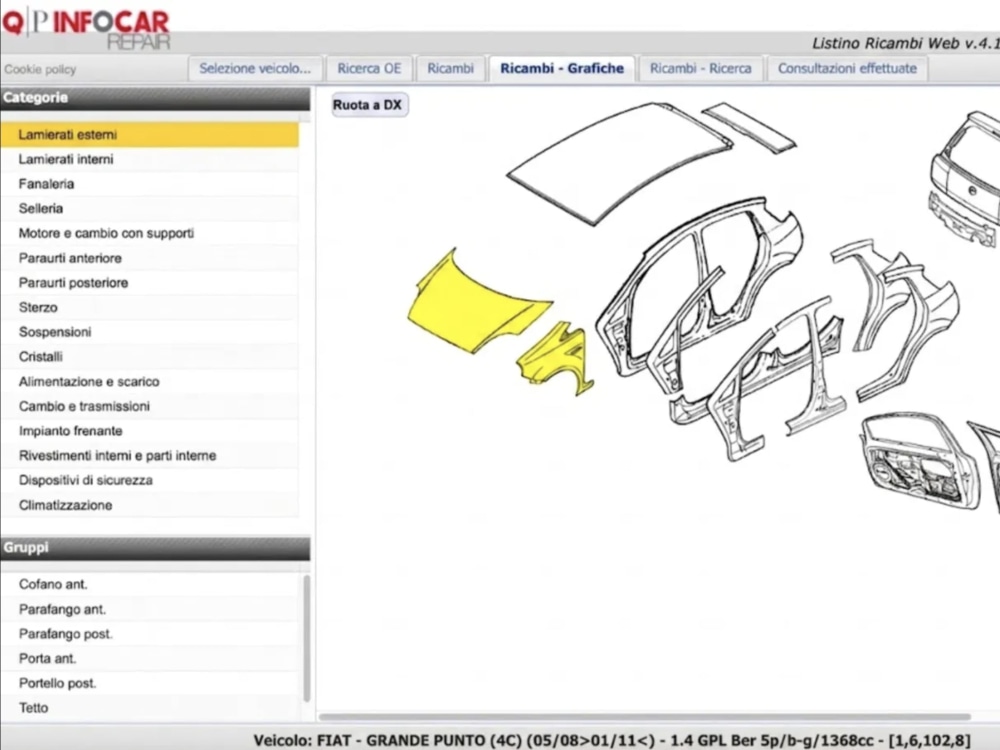Click the small roof strip part
1000x750 pixels.
[749, 128]
